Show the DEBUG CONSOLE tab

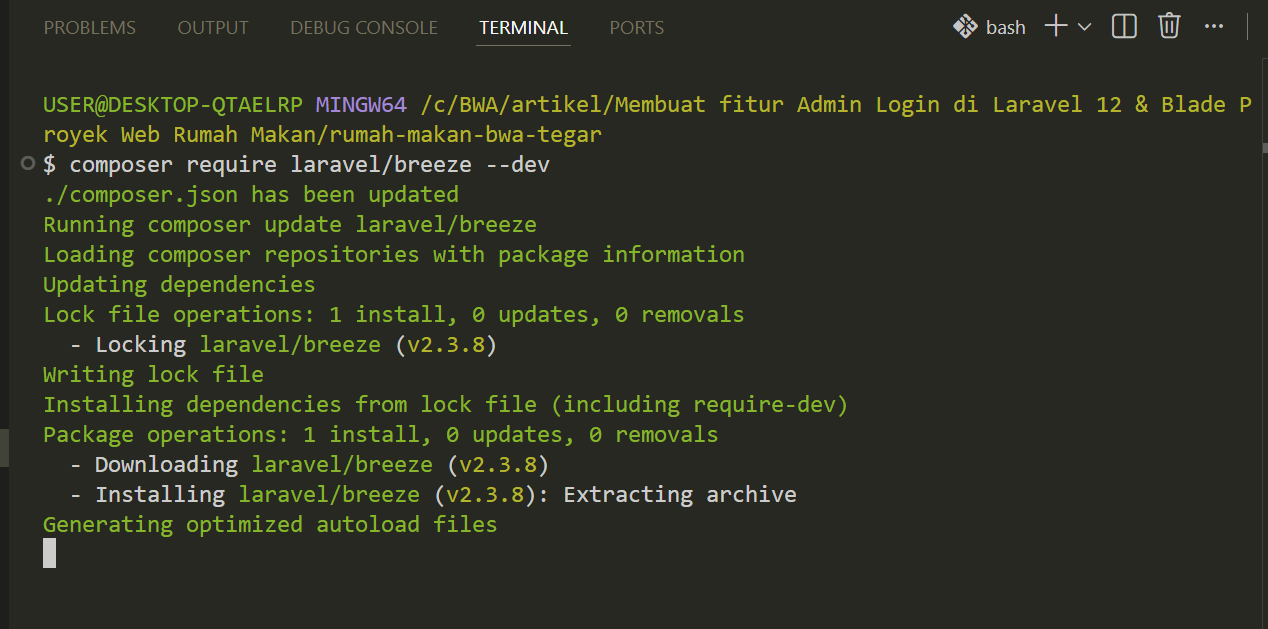364,28
